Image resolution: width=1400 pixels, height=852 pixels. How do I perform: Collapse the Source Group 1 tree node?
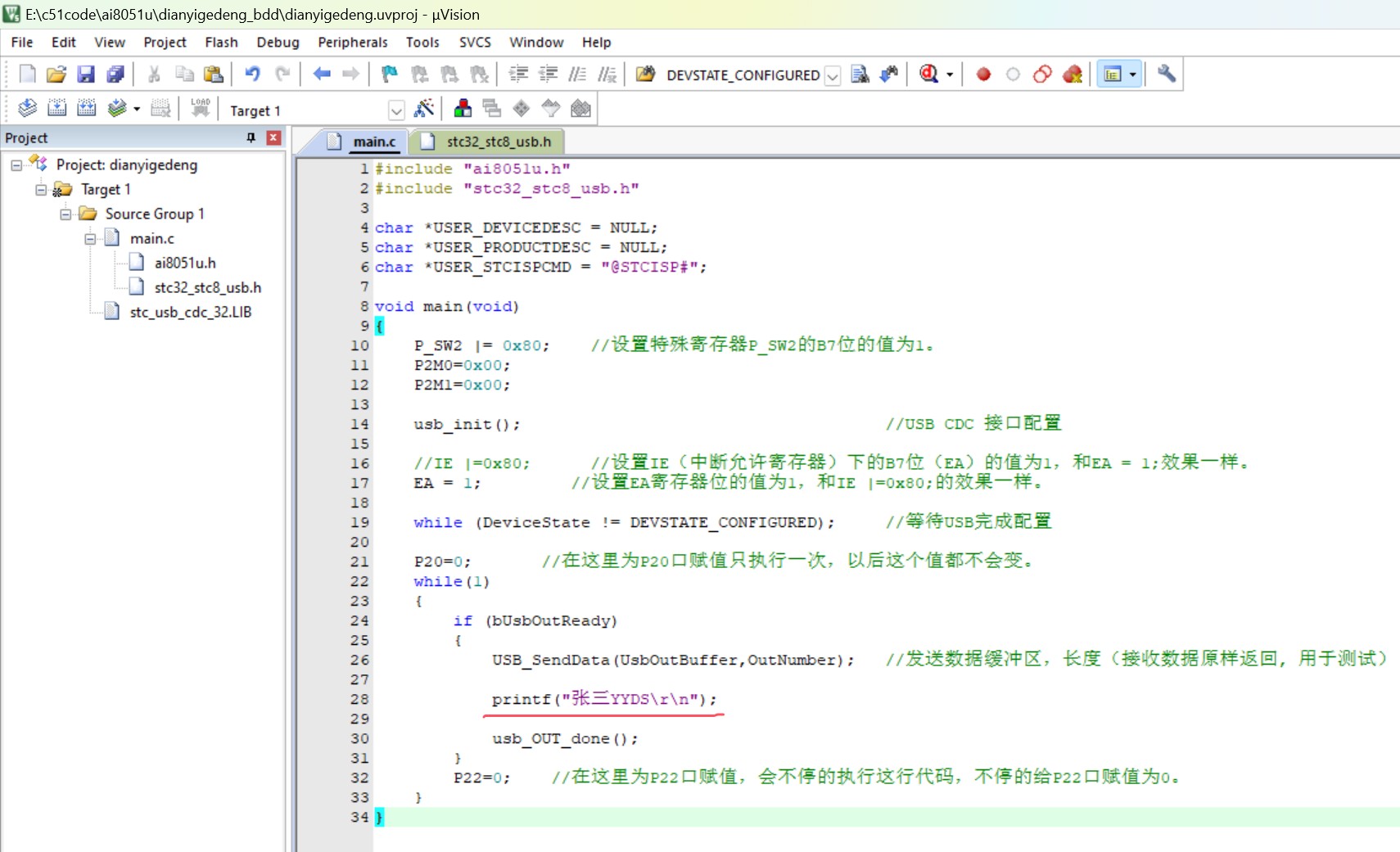[65, 214]
